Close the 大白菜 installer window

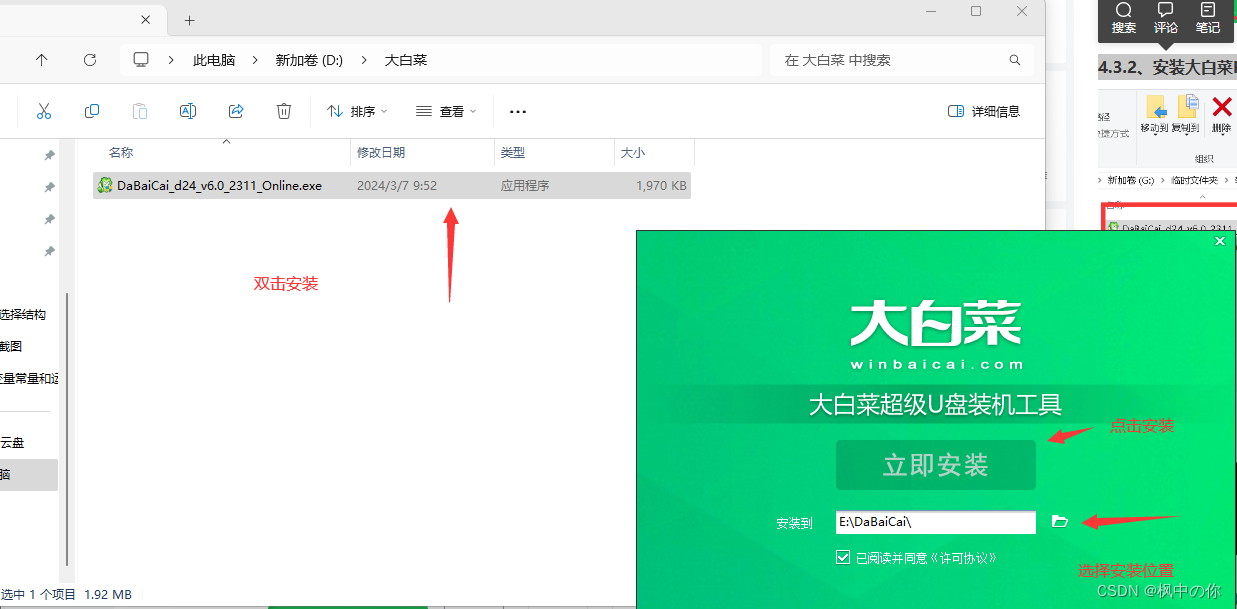(1219, 241)
